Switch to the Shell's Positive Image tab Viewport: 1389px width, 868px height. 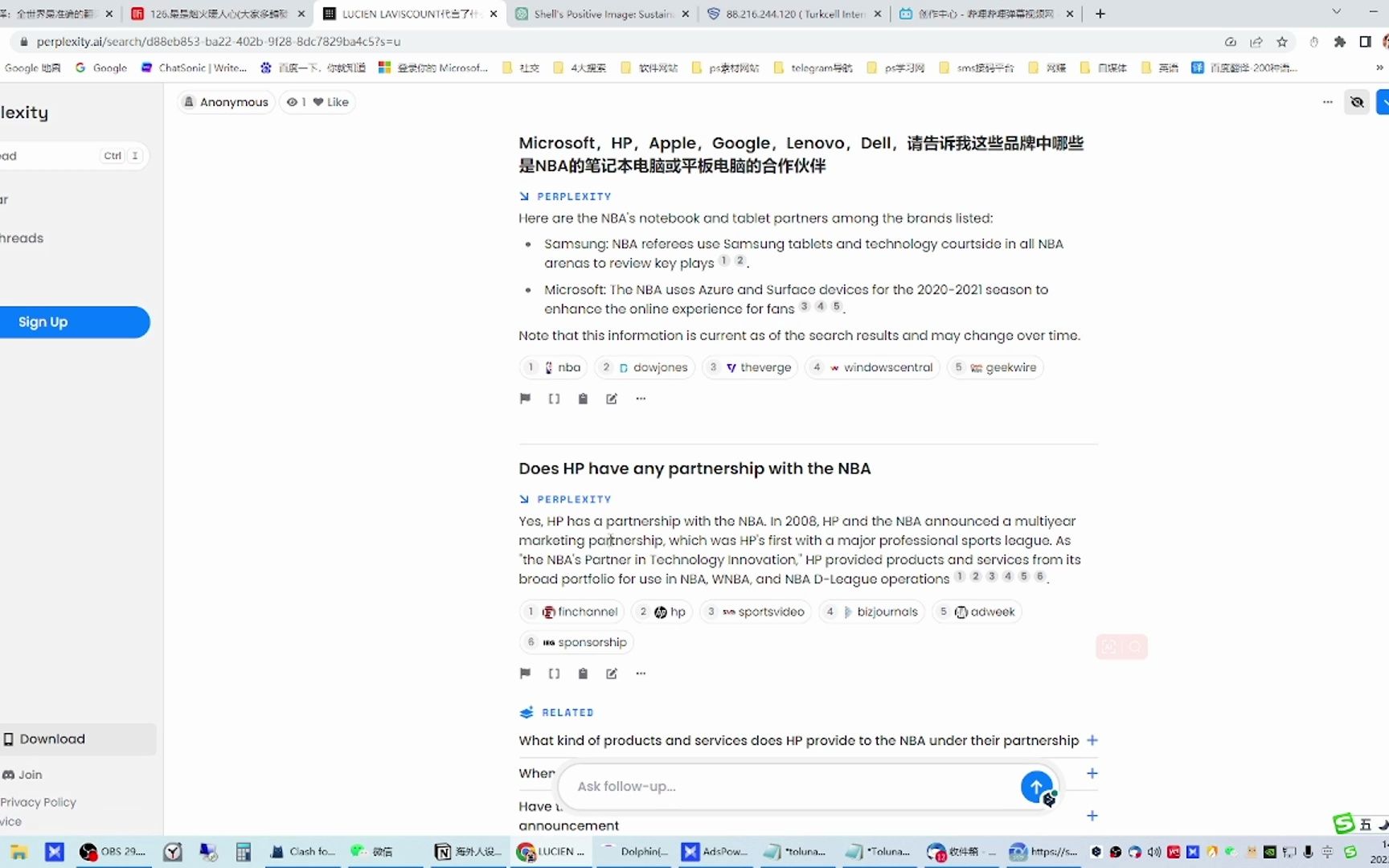coord(603,14)
